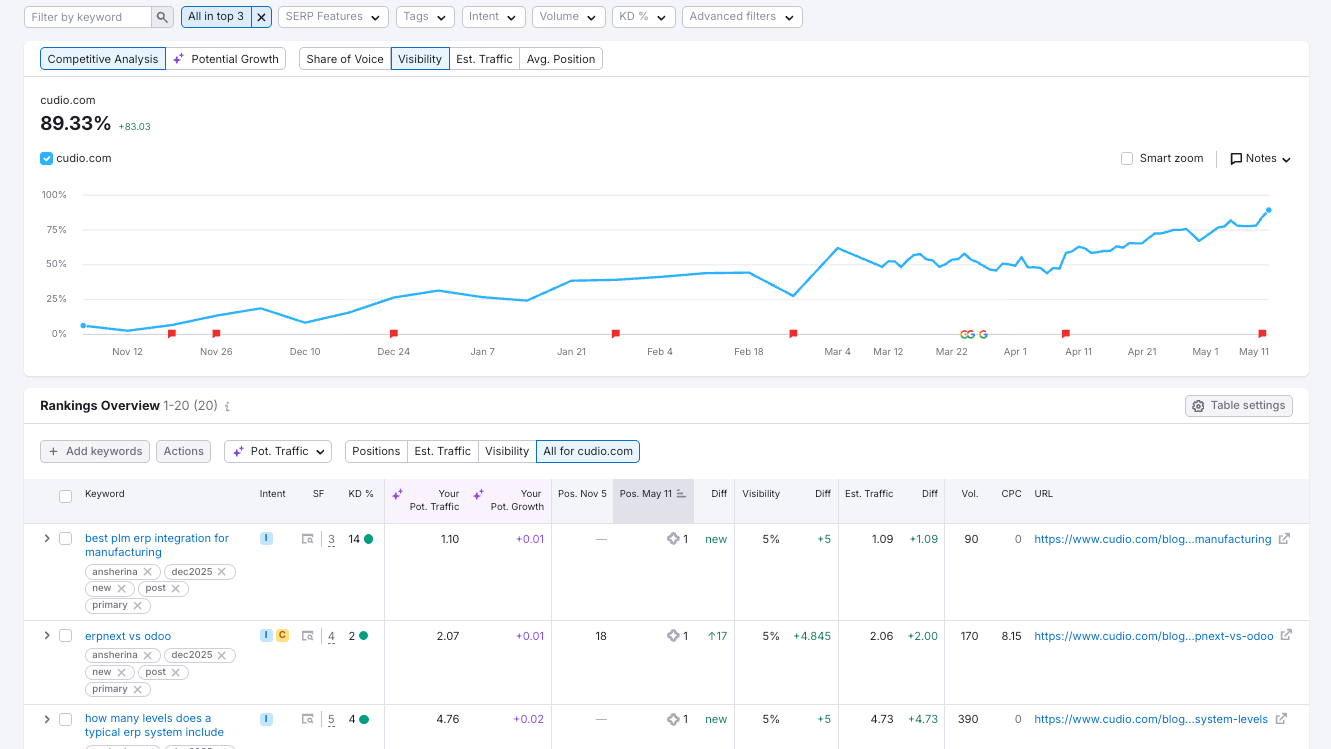Click the red note flag at May 11

[x=1262, y=334]
